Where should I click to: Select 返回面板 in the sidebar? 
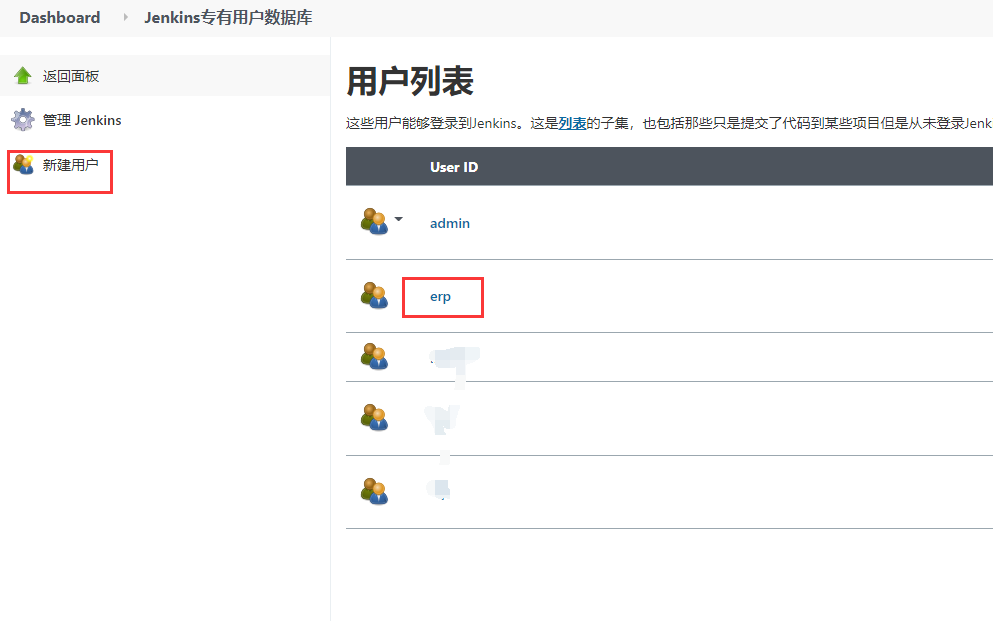[71, 77]
